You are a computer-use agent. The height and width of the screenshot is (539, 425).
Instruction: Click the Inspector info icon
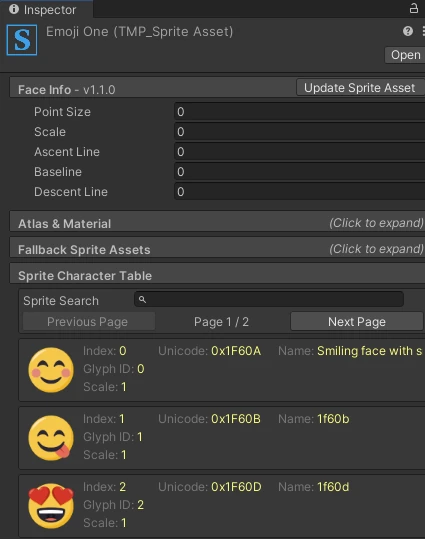[x=14, y=9]
